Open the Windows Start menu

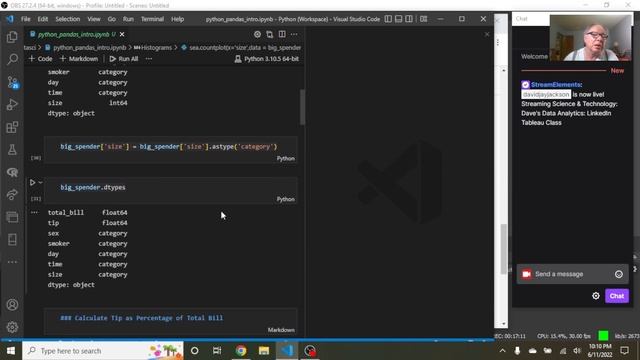11,351
